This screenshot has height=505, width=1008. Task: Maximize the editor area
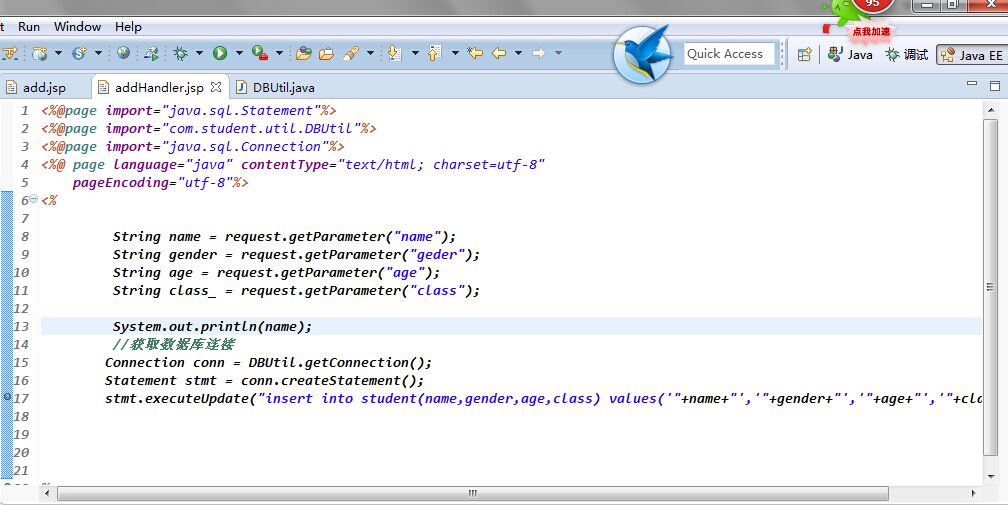(x=995, y=85)
